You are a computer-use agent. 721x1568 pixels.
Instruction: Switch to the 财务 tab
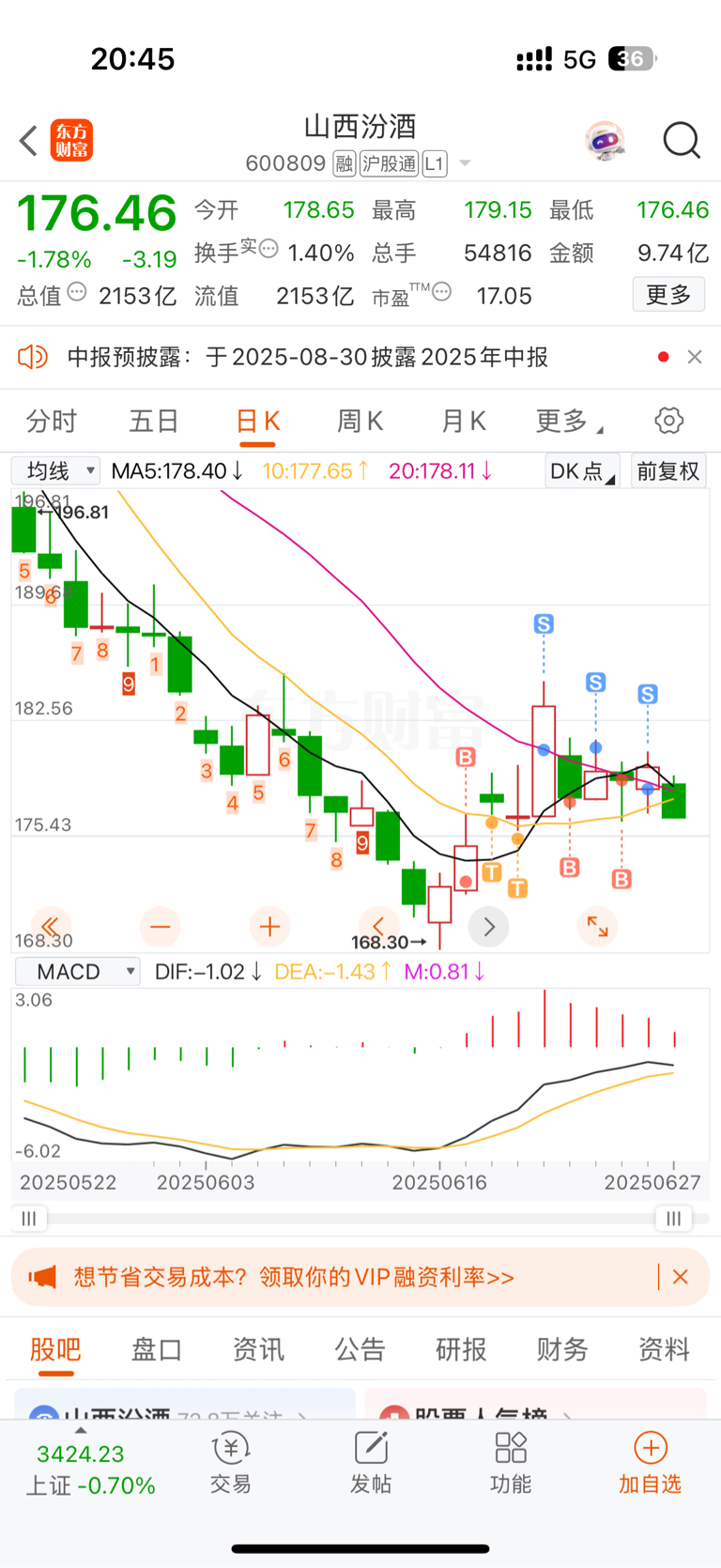coord(562,1349)
